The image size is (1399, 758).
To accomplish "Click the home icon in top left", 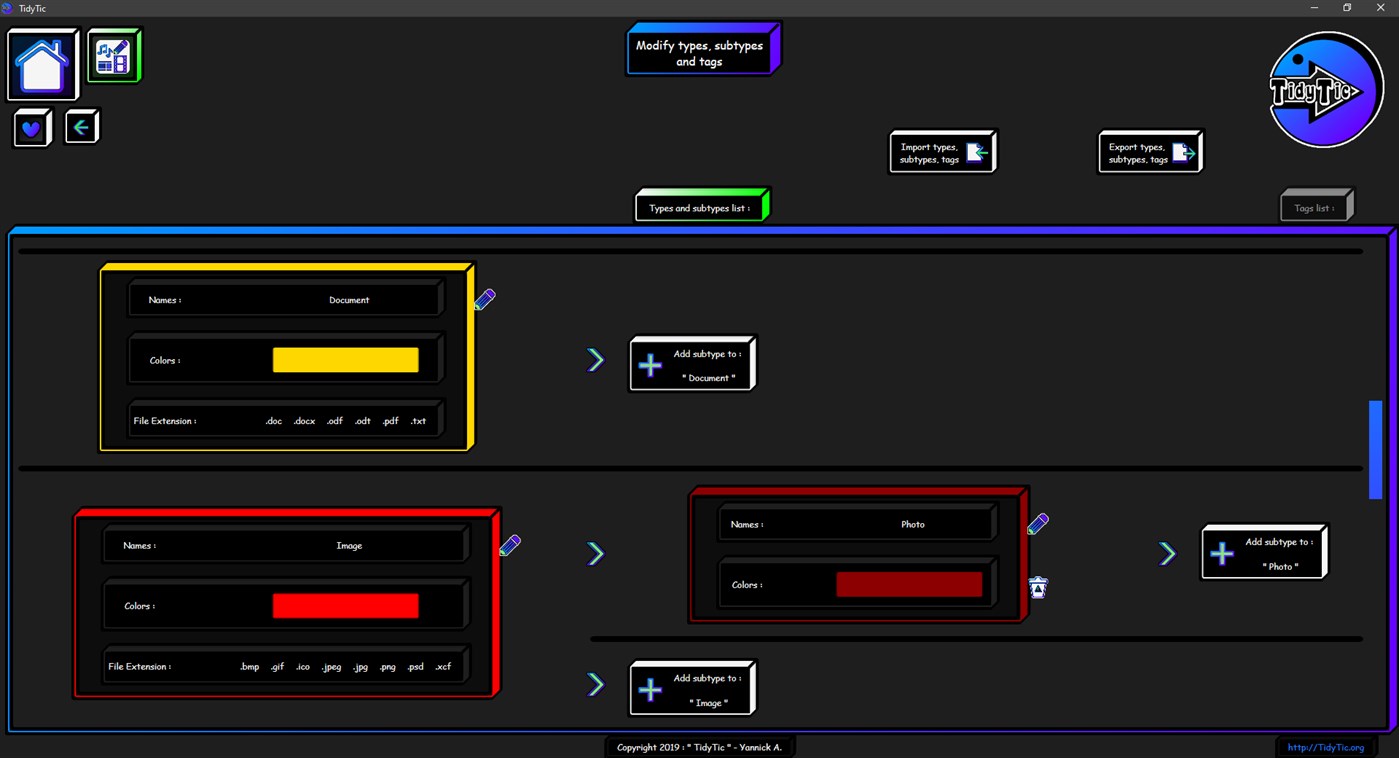I will pyautogui.click(x=42, y=63).
